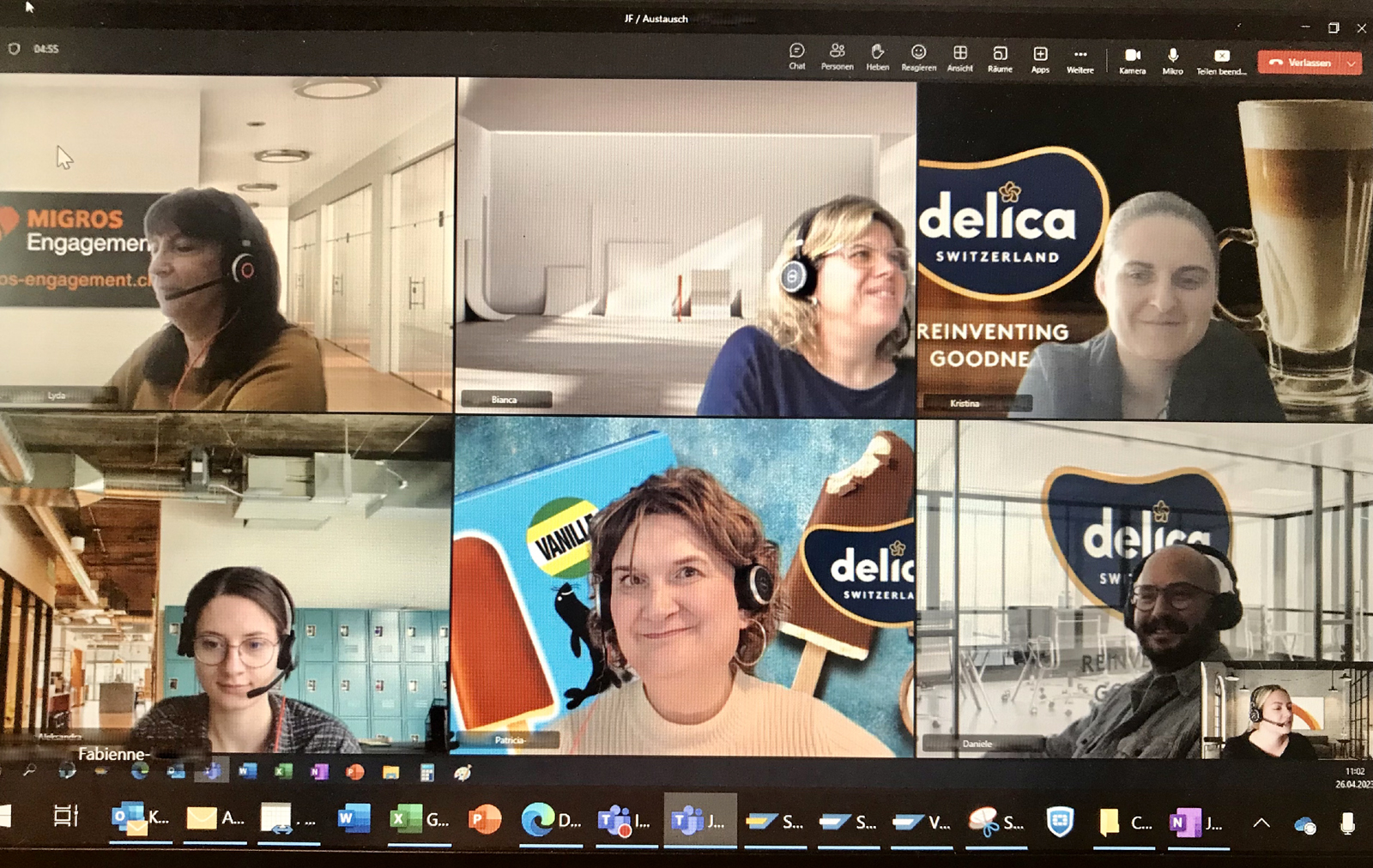Open Word in the shared-screen small taskbar
This screenshot has width=1373, height=868.
[247, 771]
